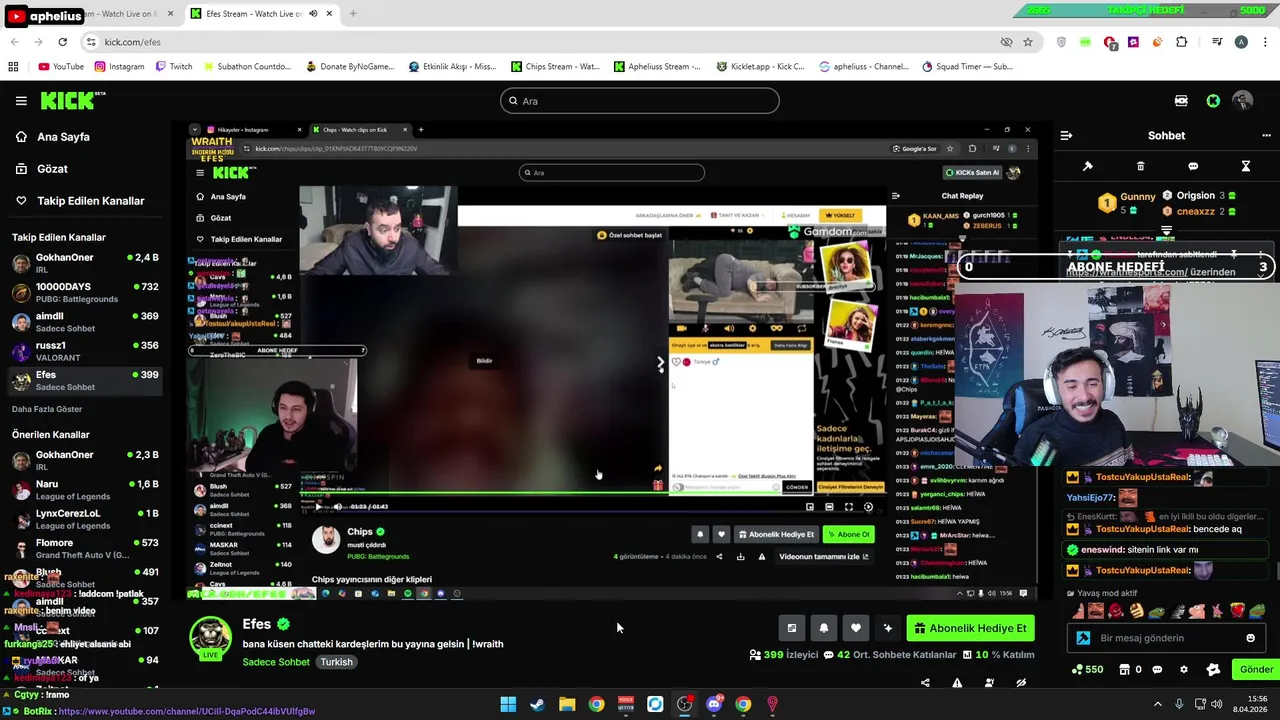Screen dimensions: 1280x720
Task: Collapse the Sohbet chat panel
Action: click(1066, 135)
